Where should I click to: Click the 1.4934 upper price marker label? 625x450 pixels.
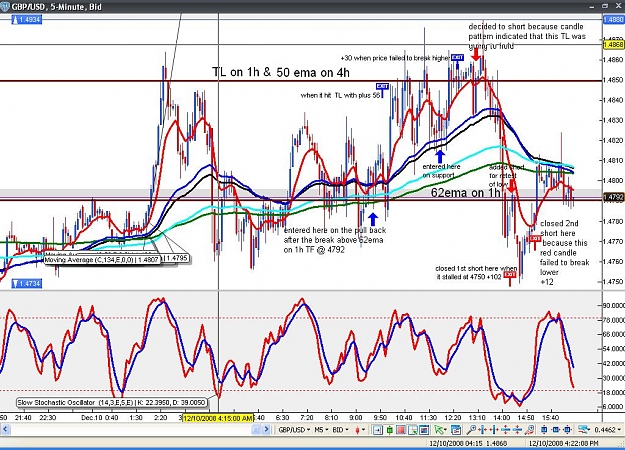(x=27, y=19)
